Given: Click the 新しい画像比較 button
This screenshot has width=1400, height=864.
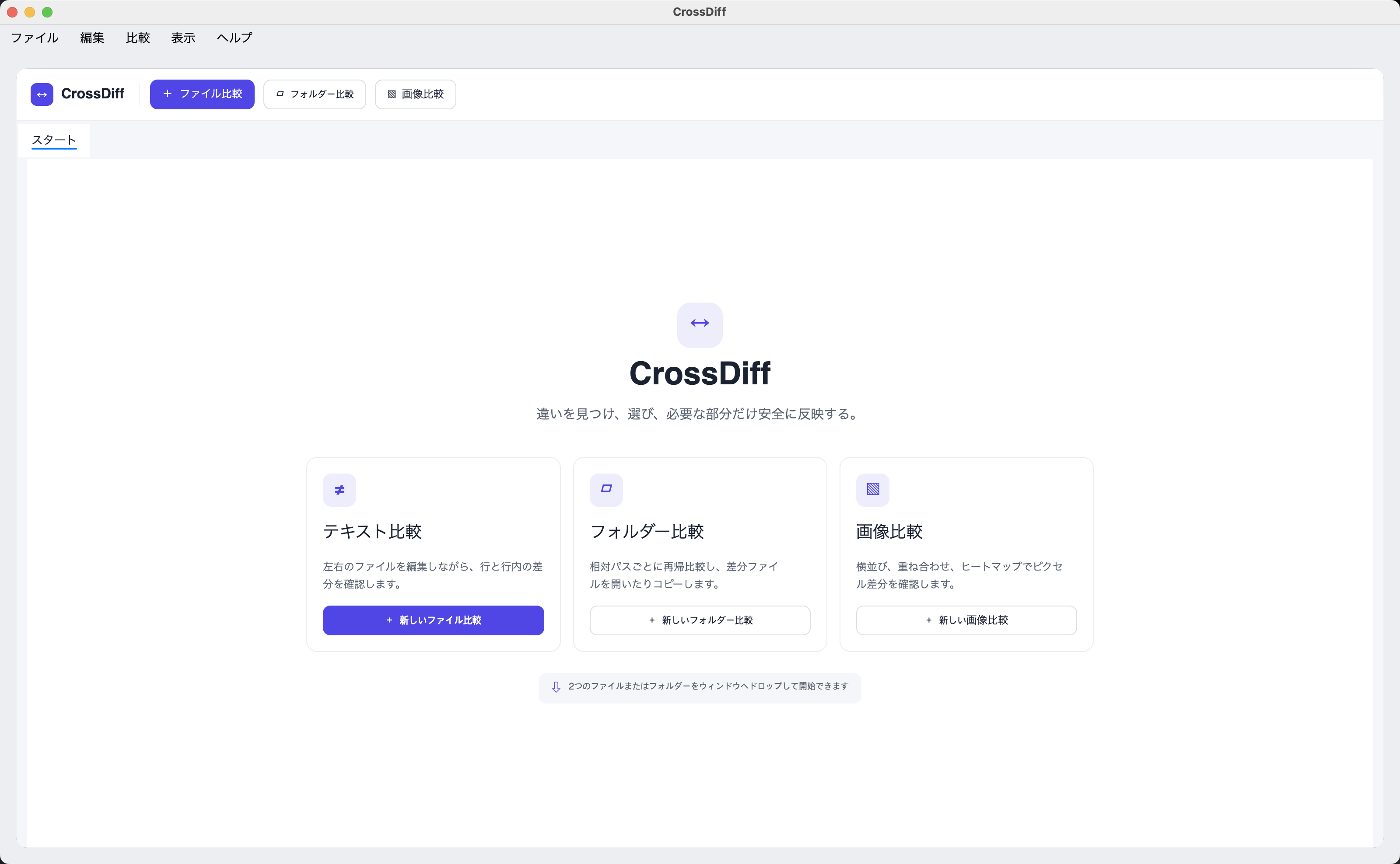Looking at the screenshot, I should pyautogui.click(x=966, y=620).
